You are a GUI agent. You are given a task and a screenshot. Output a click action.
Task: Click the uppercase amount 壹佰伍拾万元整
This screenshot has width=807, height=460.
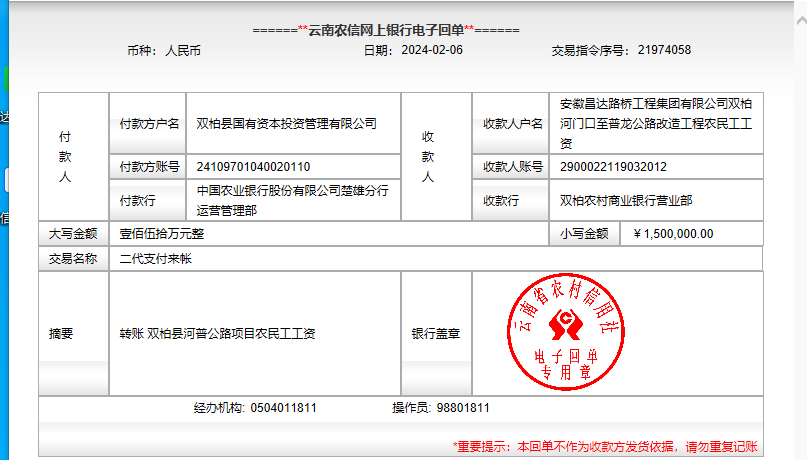(x=162, y=234)
